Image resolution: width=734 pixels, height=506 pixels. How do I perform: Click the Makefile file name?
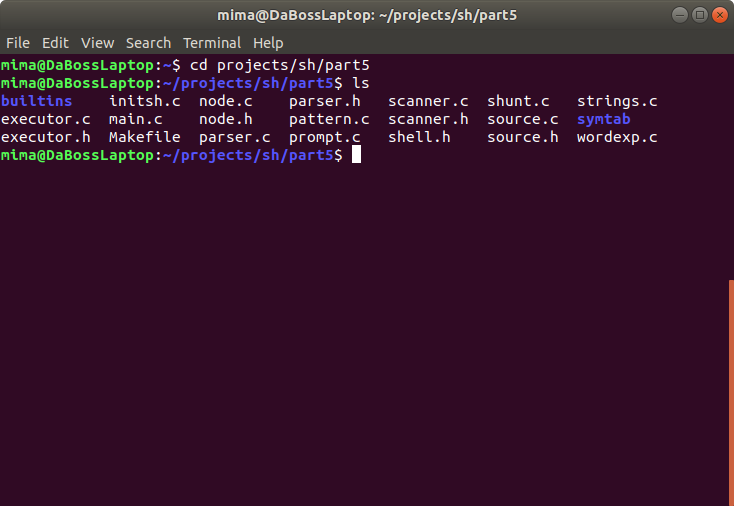click(145, 137)
